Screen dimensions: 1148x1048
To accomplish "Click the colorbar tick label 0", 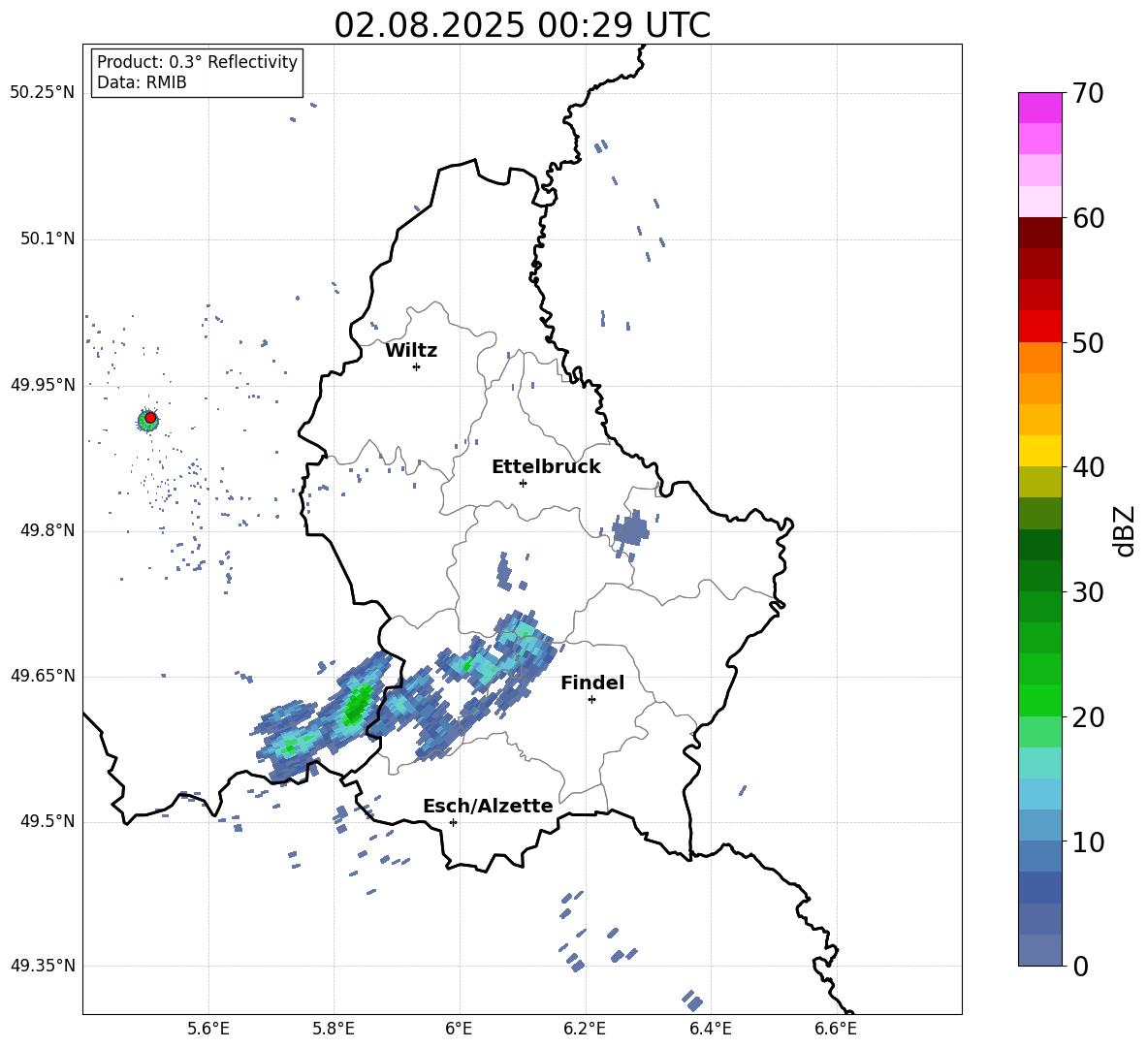I will [1080, 966].
